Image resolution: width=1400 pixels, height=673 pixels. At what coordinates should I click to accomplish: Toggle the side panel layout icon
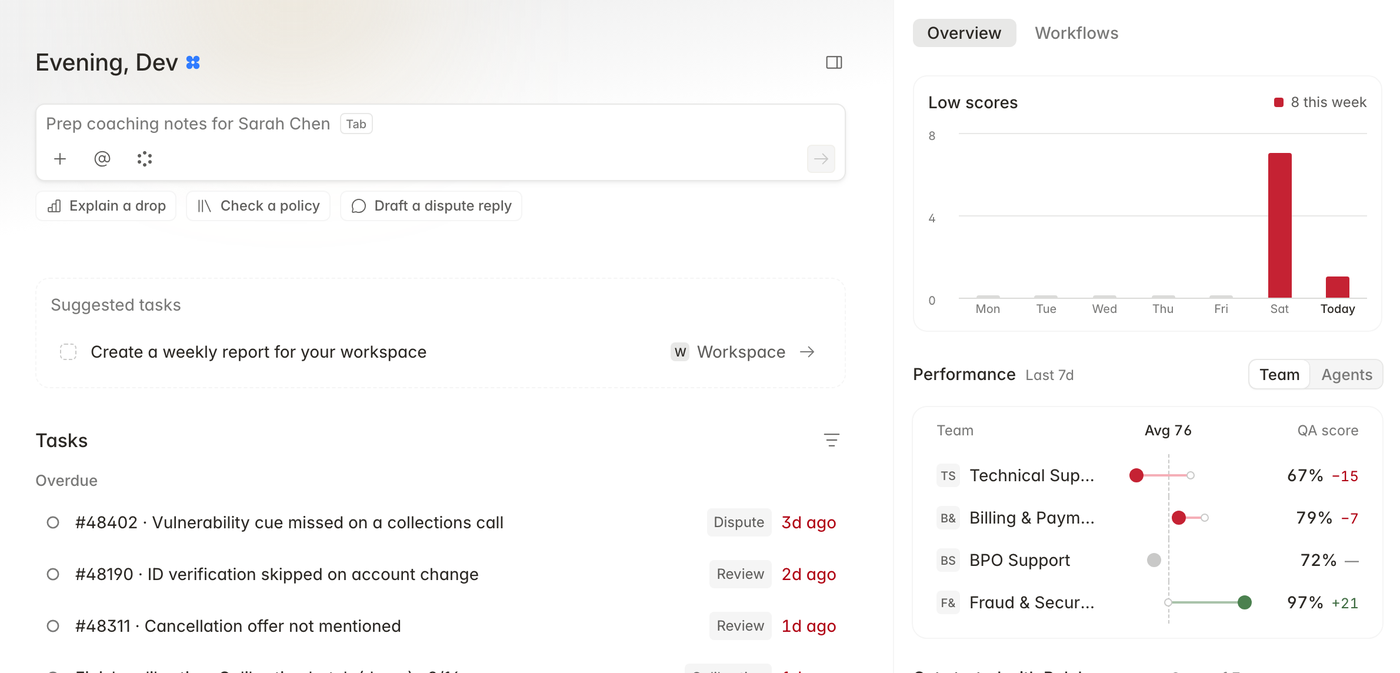tap(834, 62)
